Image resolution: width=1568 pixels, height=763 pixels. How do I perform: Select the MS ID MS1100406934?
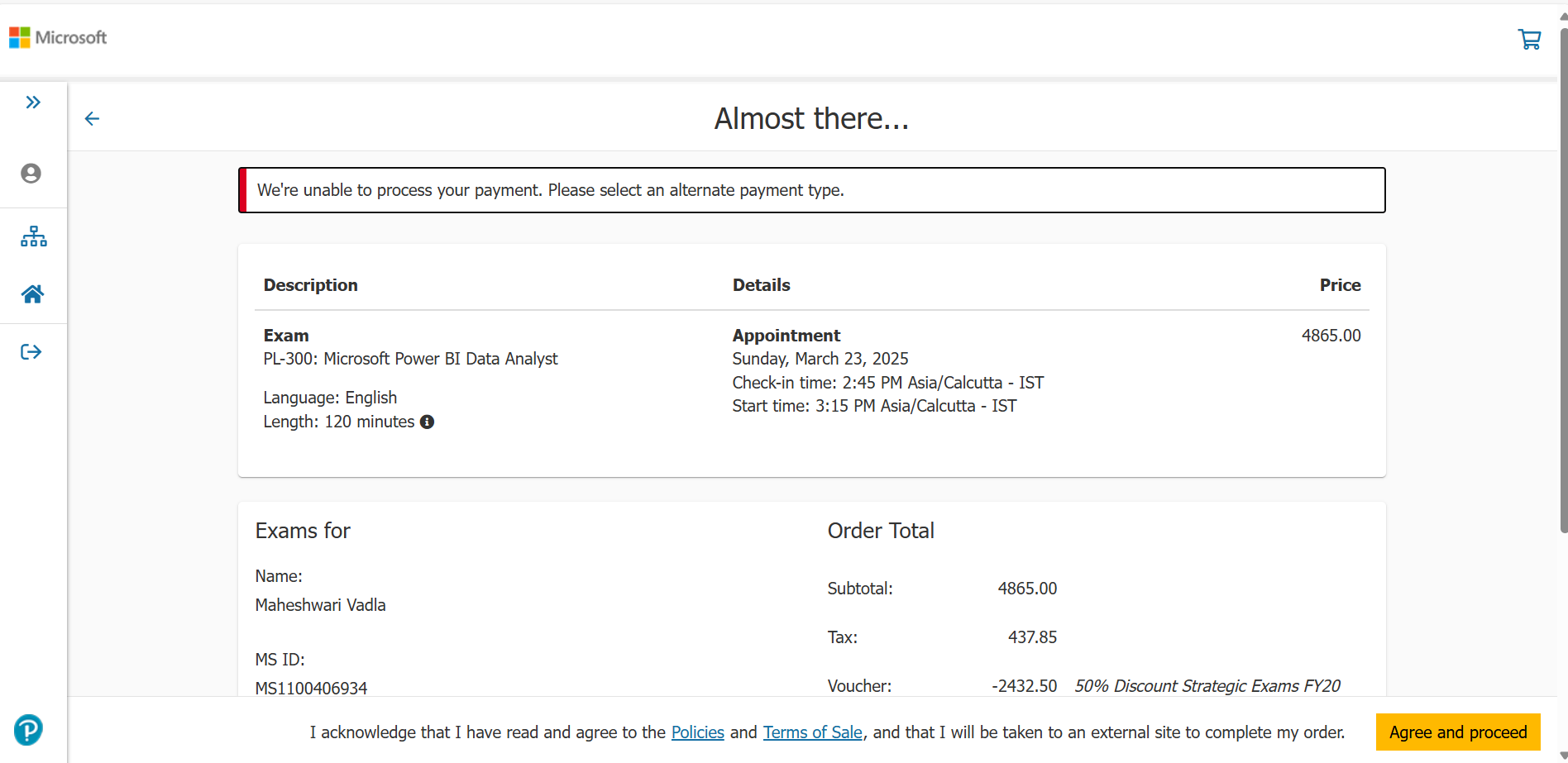[x=311, y=688]
